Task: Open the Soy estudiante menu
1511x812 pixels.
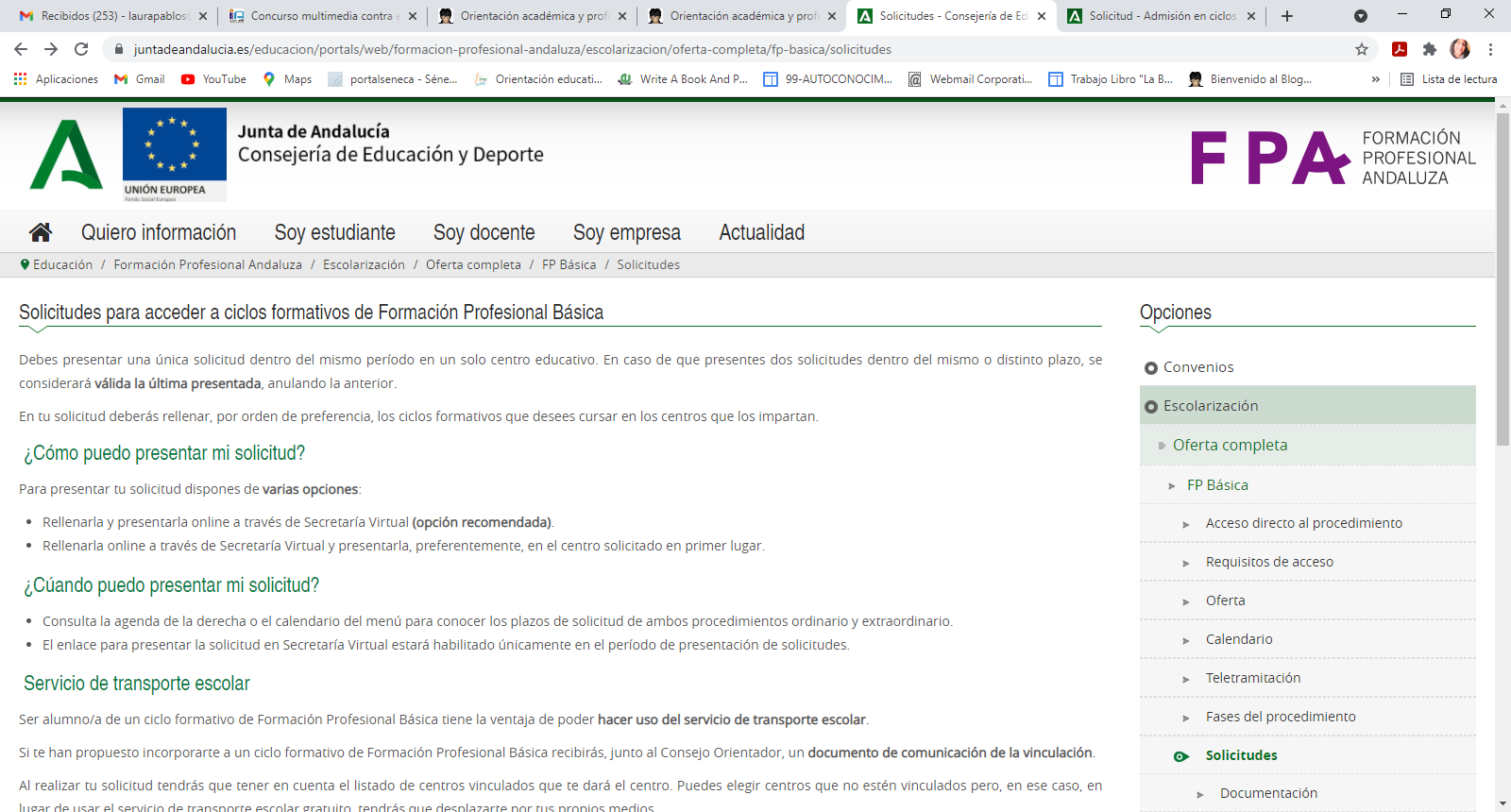Action: point(335,232)
